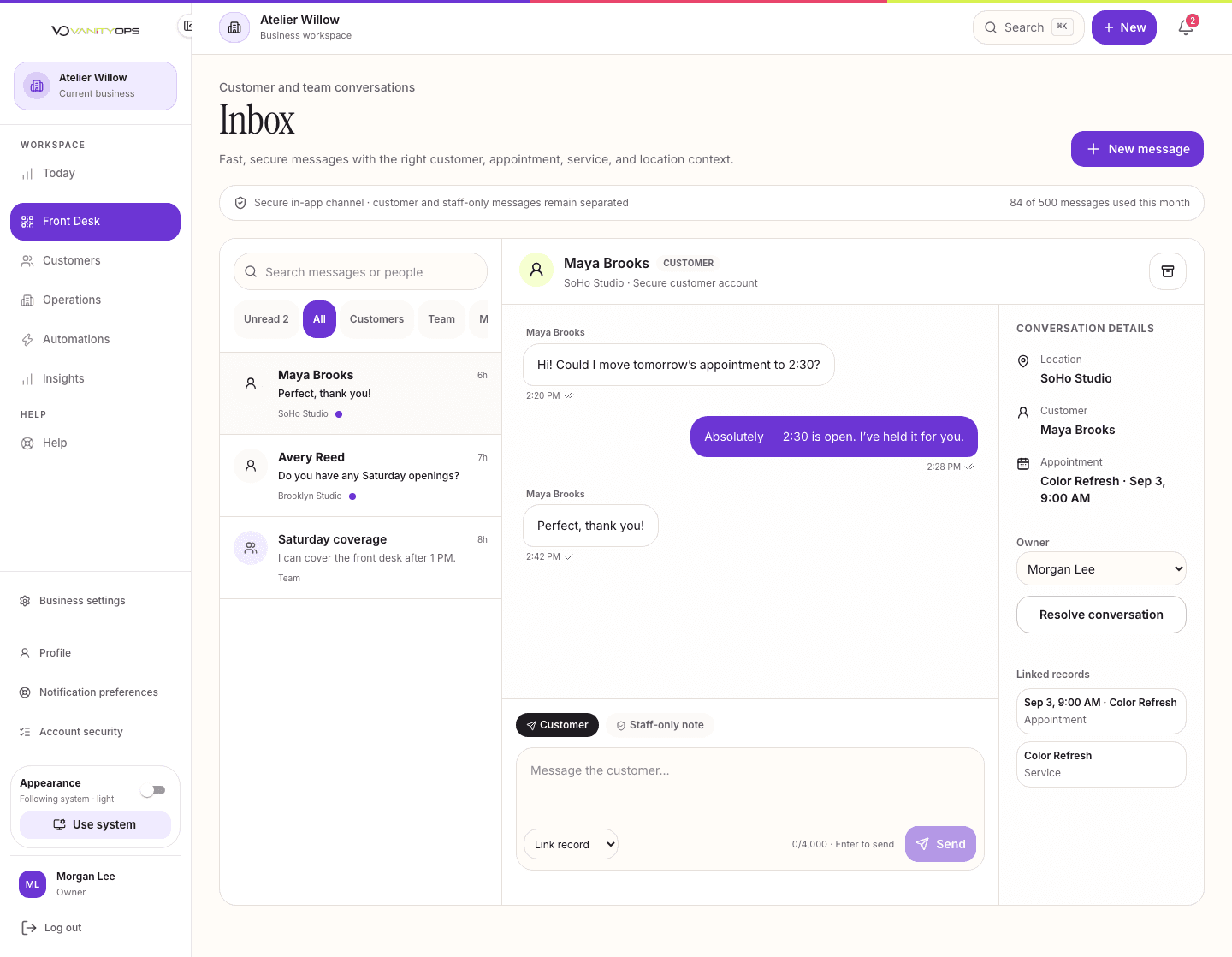Viewport: 1232px width, 957px height.
Task: Click the Log out arrow icon
Action: click(29, 928)
